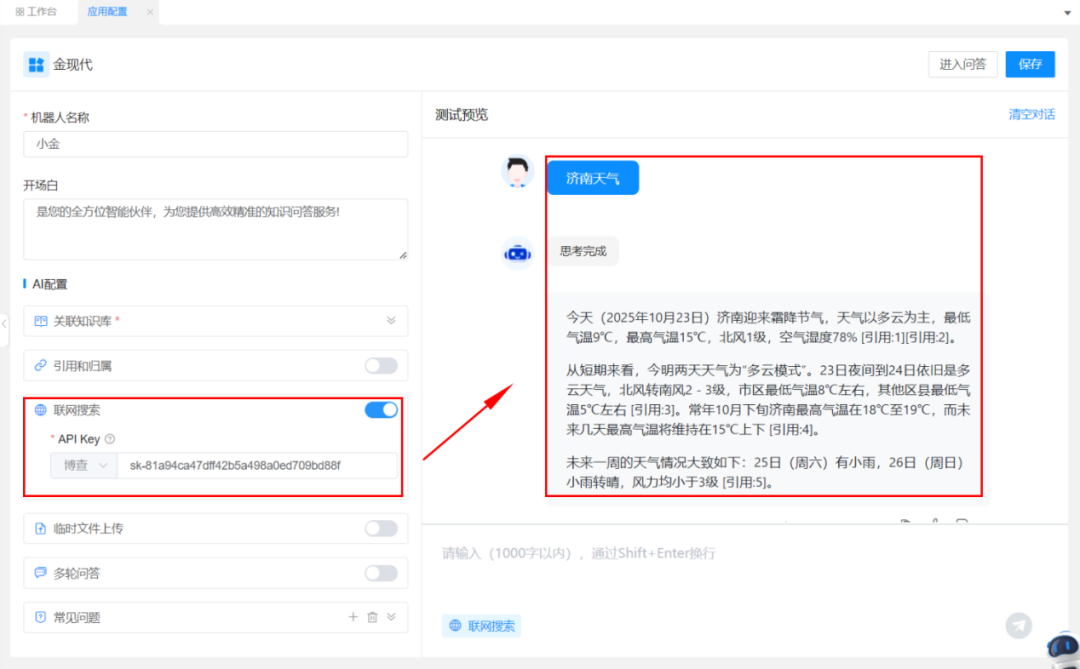Viewport: 1080px width, 669px height.
Task: Expand the 关联知识库 section chevron
Action: (393, 321)
